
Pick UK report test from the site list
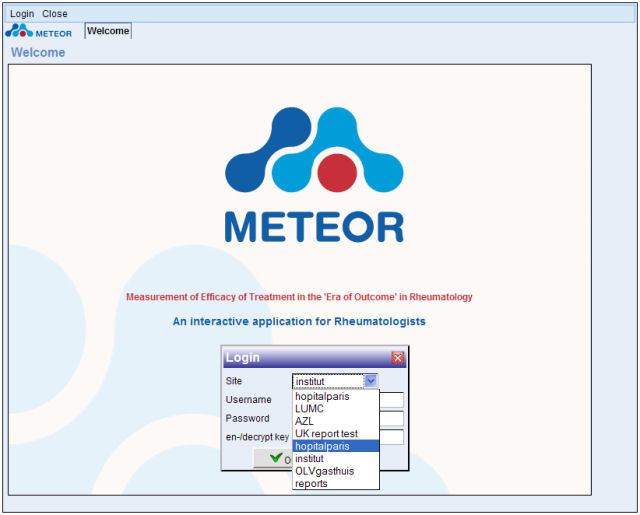326,434
